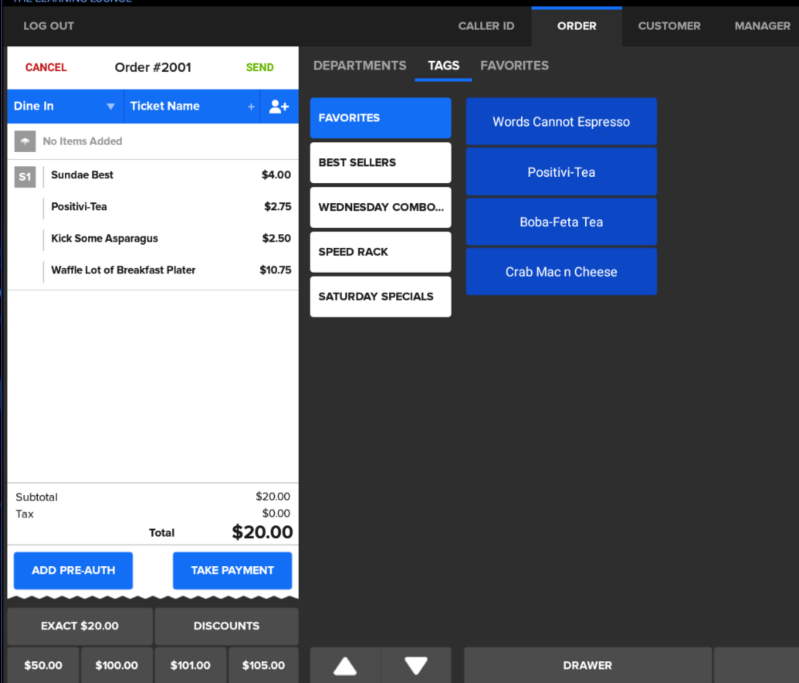Click the plus icon beside Ticket Name
This screenshot has width=799, height=683.
click(x=251, y=106)
